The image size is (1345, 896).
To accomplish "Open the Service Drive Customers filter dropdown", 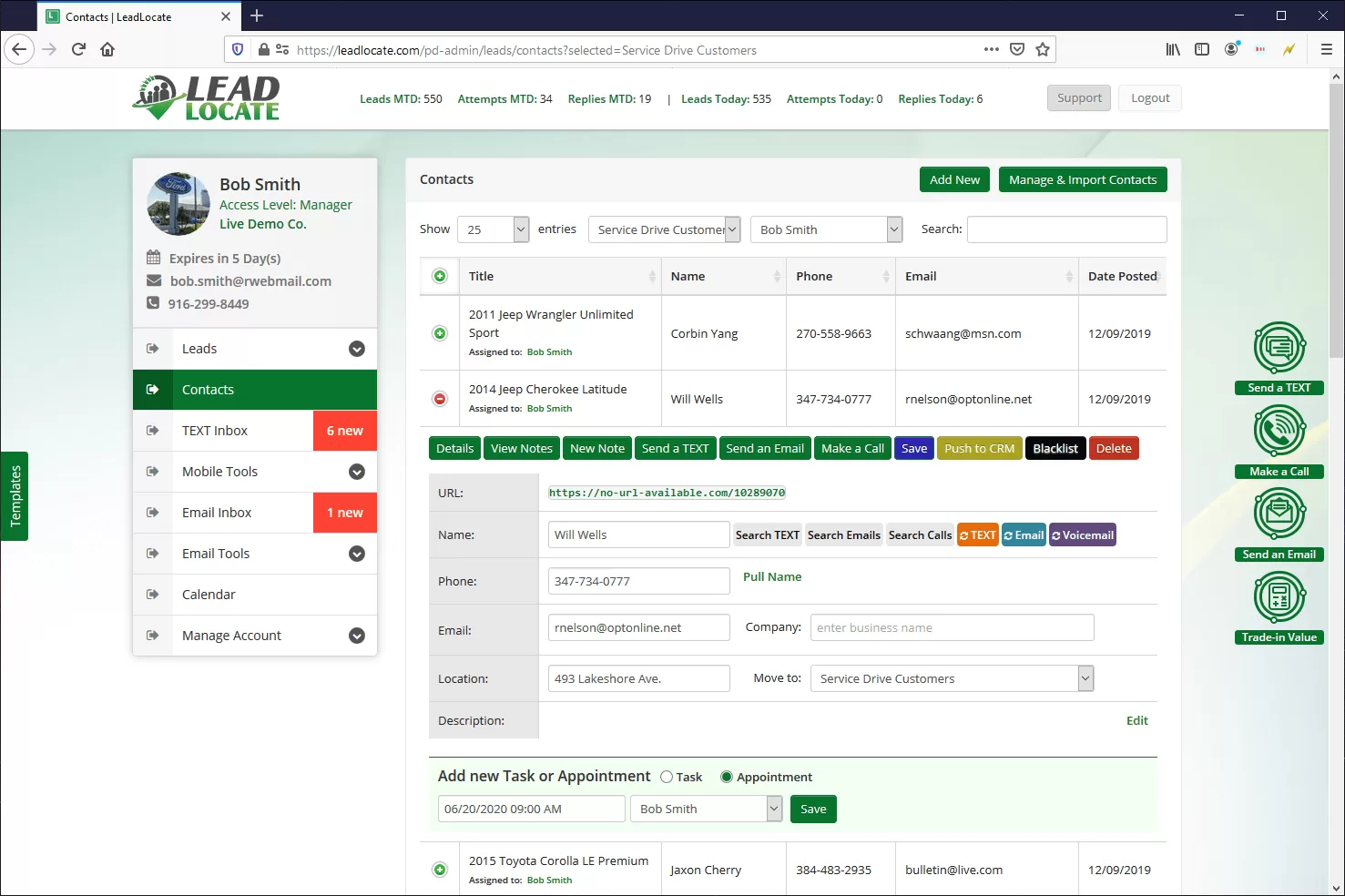I will pos(664,229).
